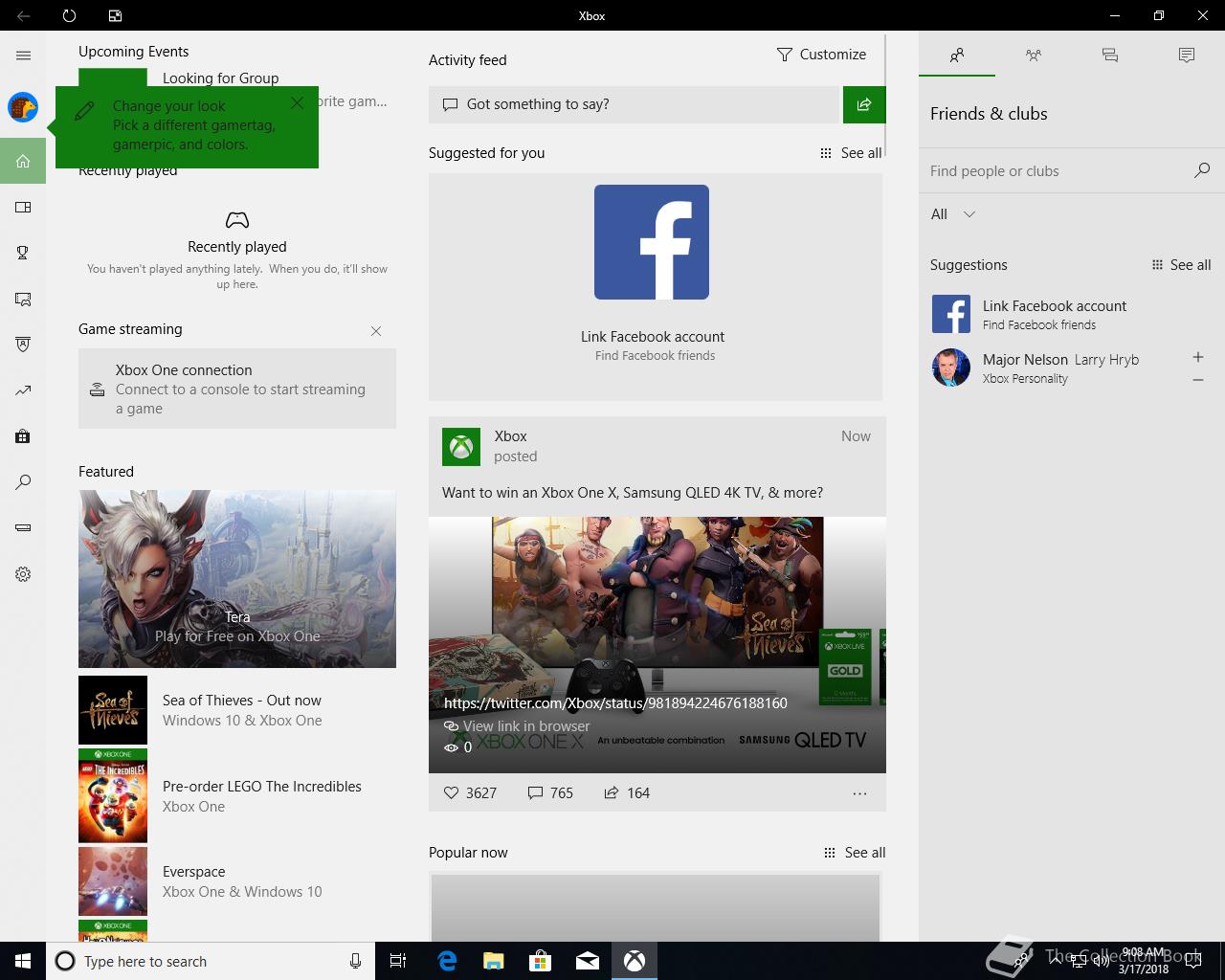
Task: Dismiss the Change your look tip
Action: pos(298,102)
